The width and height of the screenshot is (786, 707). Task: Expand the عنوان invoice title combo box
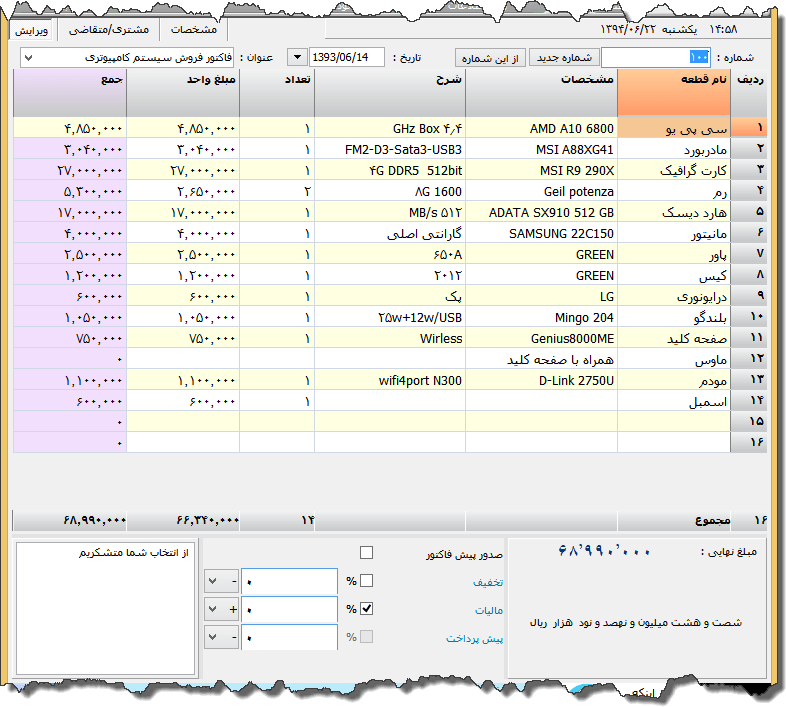(27, 57)
